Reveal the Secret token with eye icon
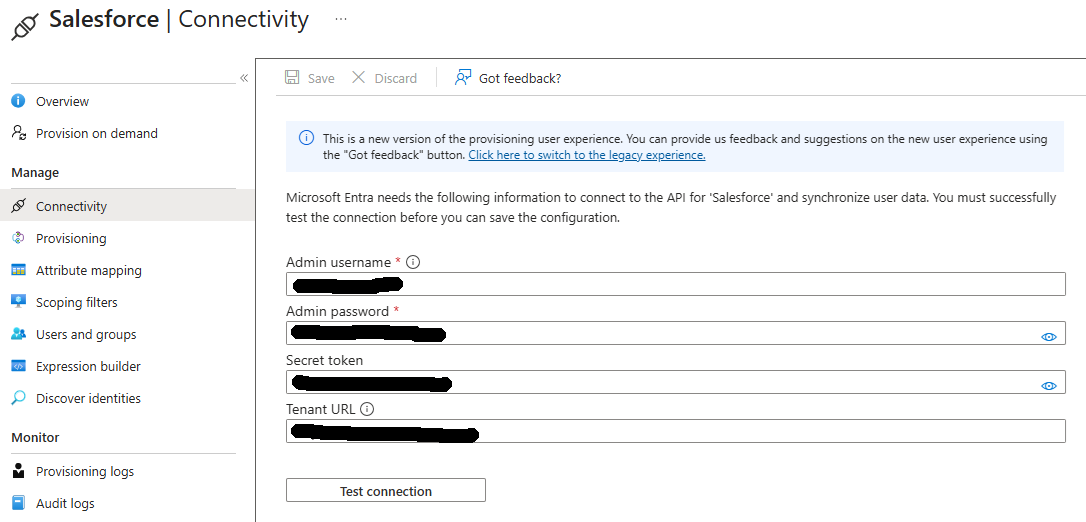This screenshot has height=522, width=1086. tap(1049, 386)
